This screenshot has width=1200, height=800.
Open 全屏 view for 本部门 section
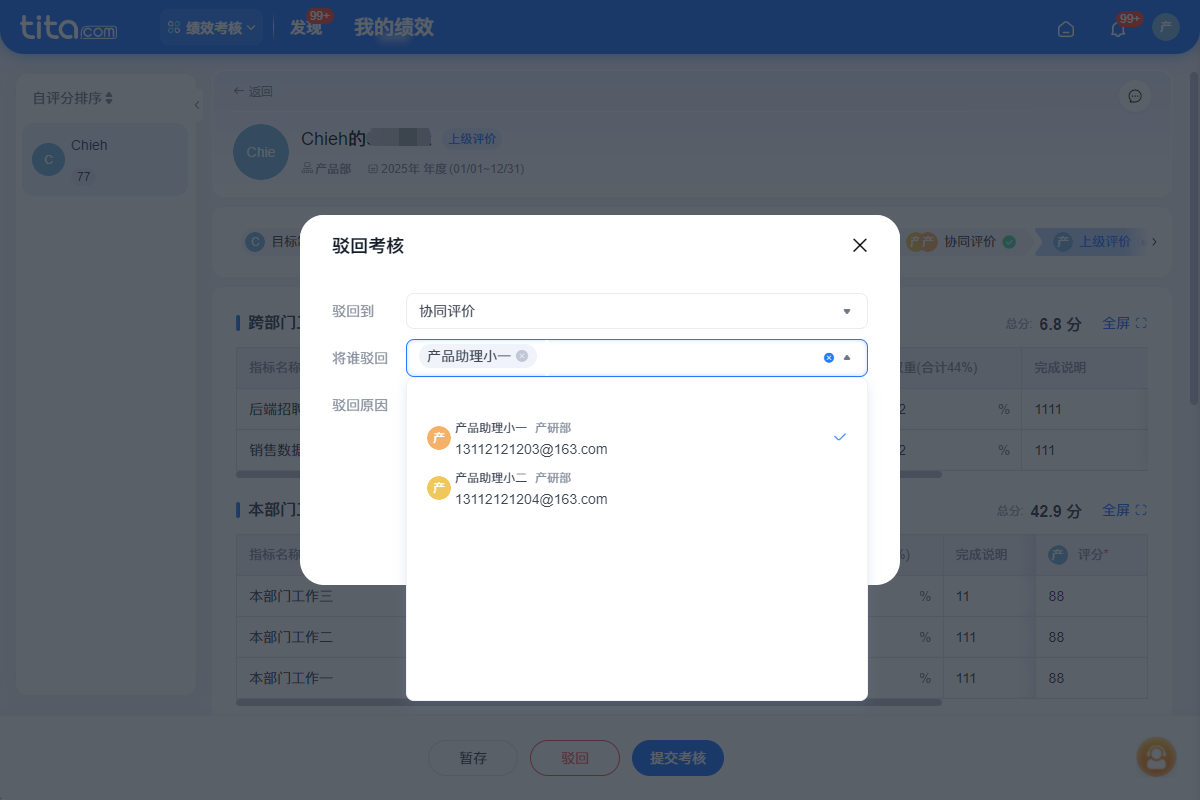[x=1117, y=510]
